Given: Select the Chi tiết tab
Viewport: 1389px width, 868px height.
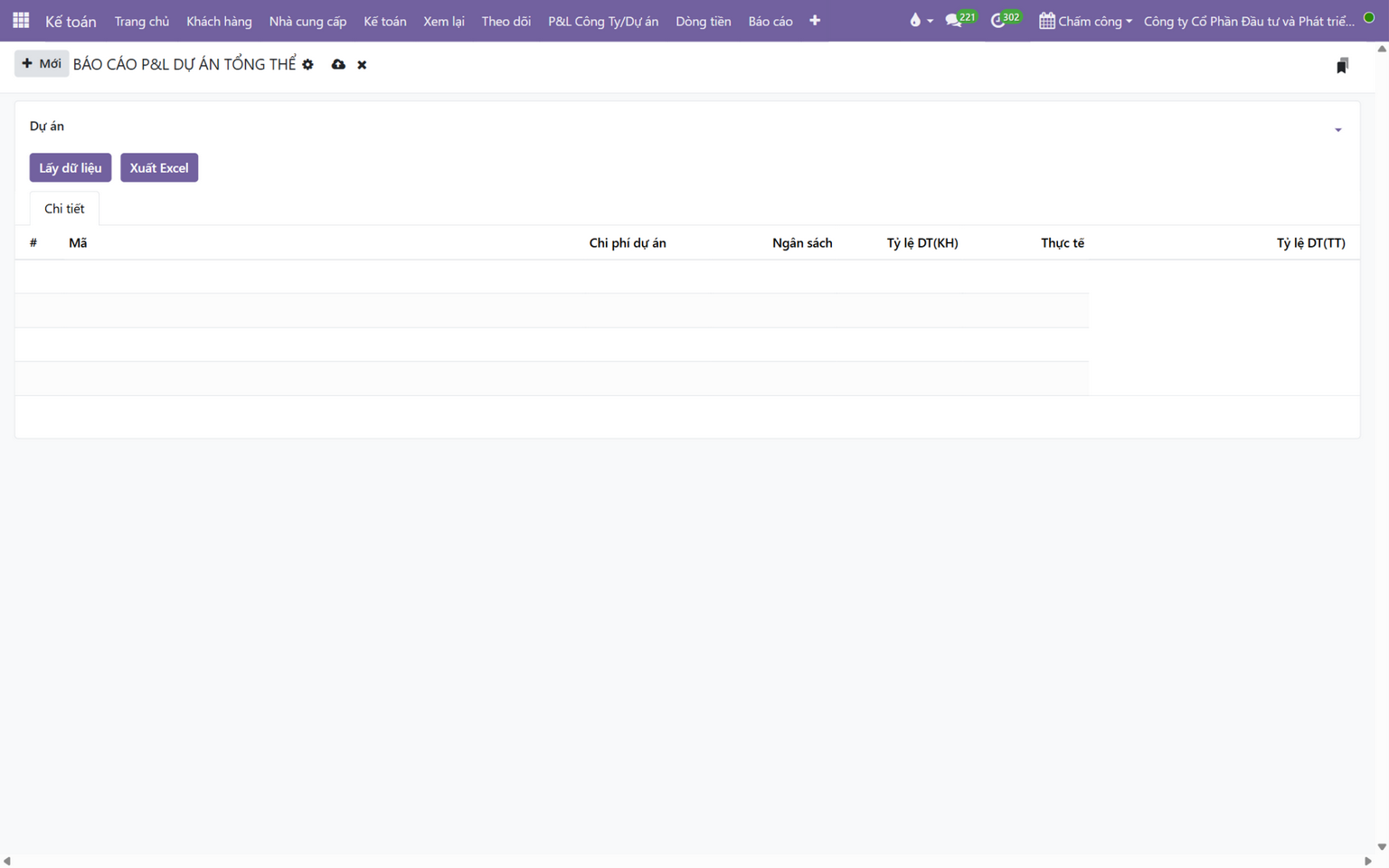Looking at the screenshot, I should (x=64, y=208).
